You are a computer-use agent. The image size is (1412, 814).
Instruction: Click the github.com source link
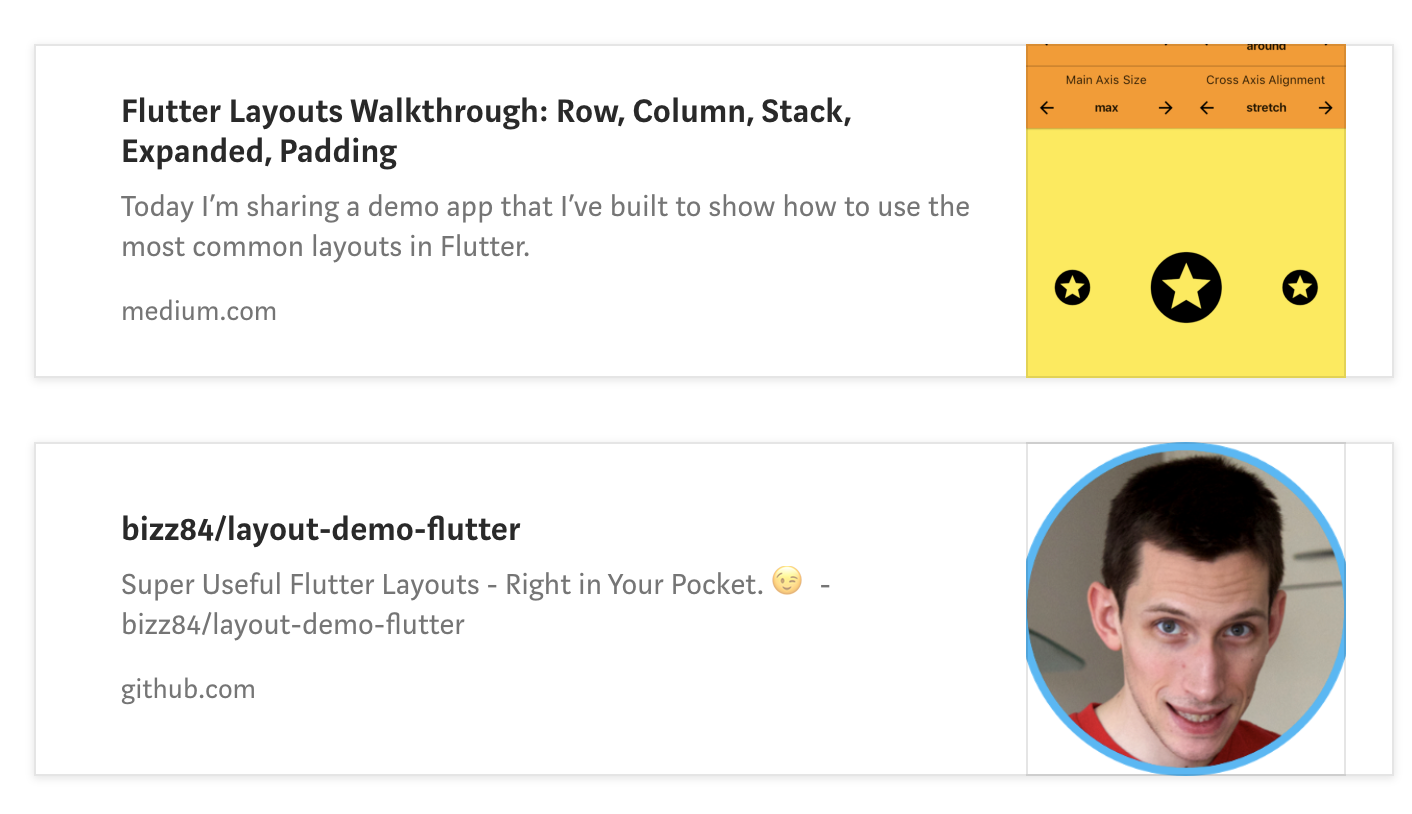tap(188, 689)
